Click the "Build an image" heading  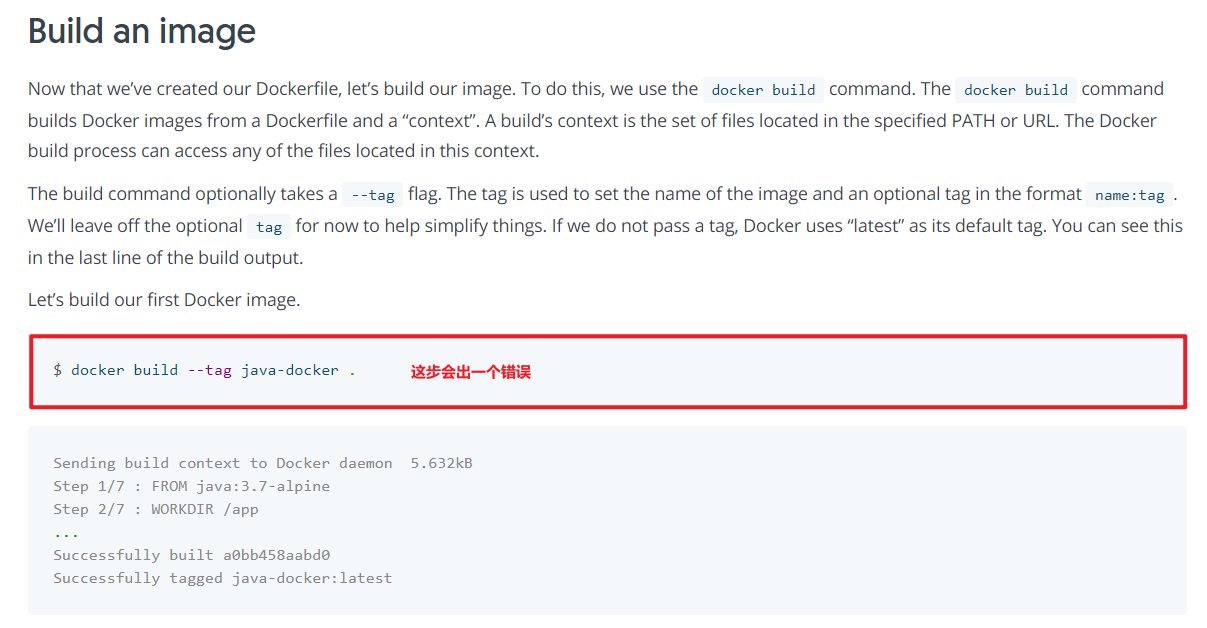[142, 31]
